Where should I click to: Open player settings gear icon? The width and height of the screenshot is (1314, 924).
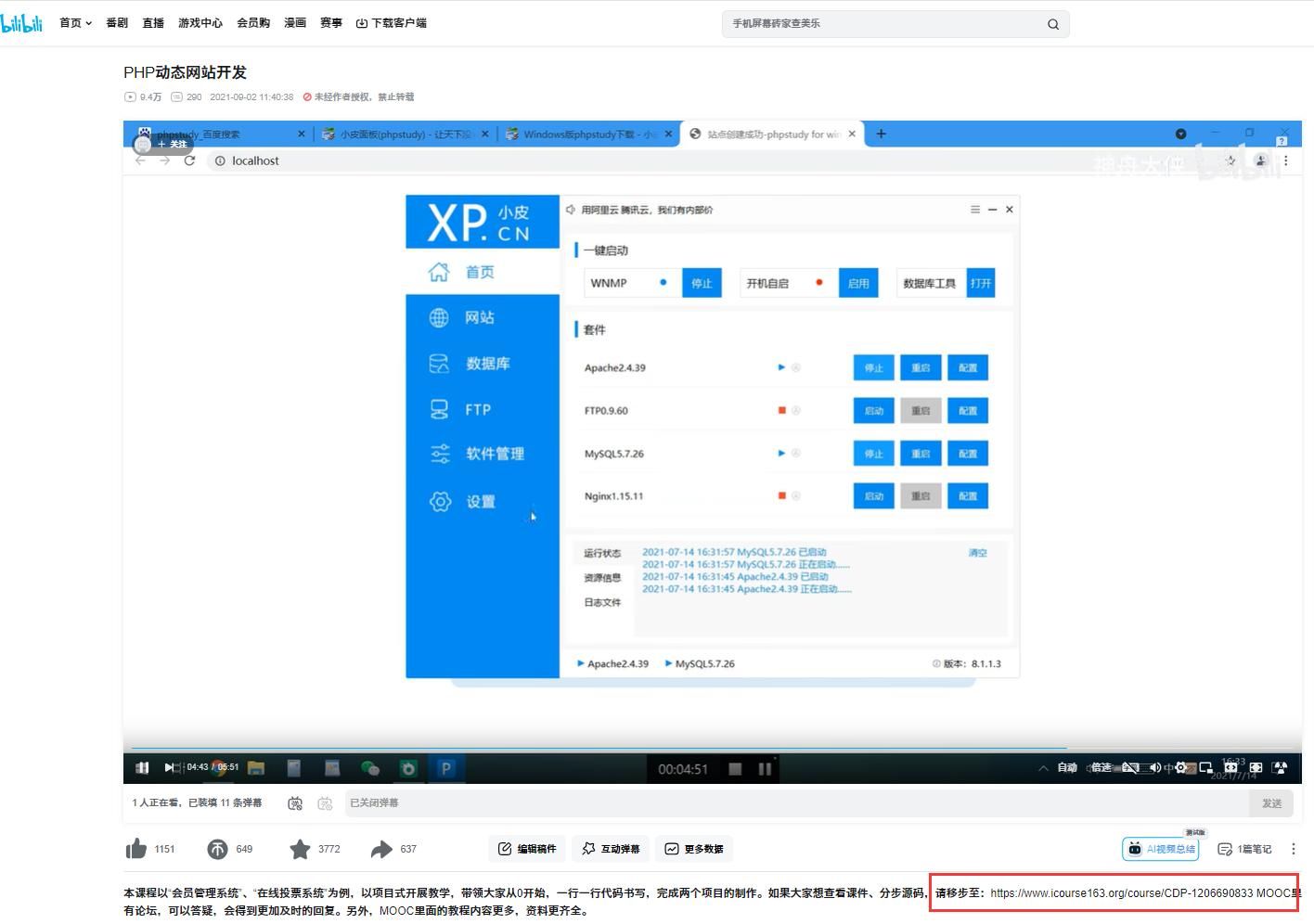pos(1180,767)
